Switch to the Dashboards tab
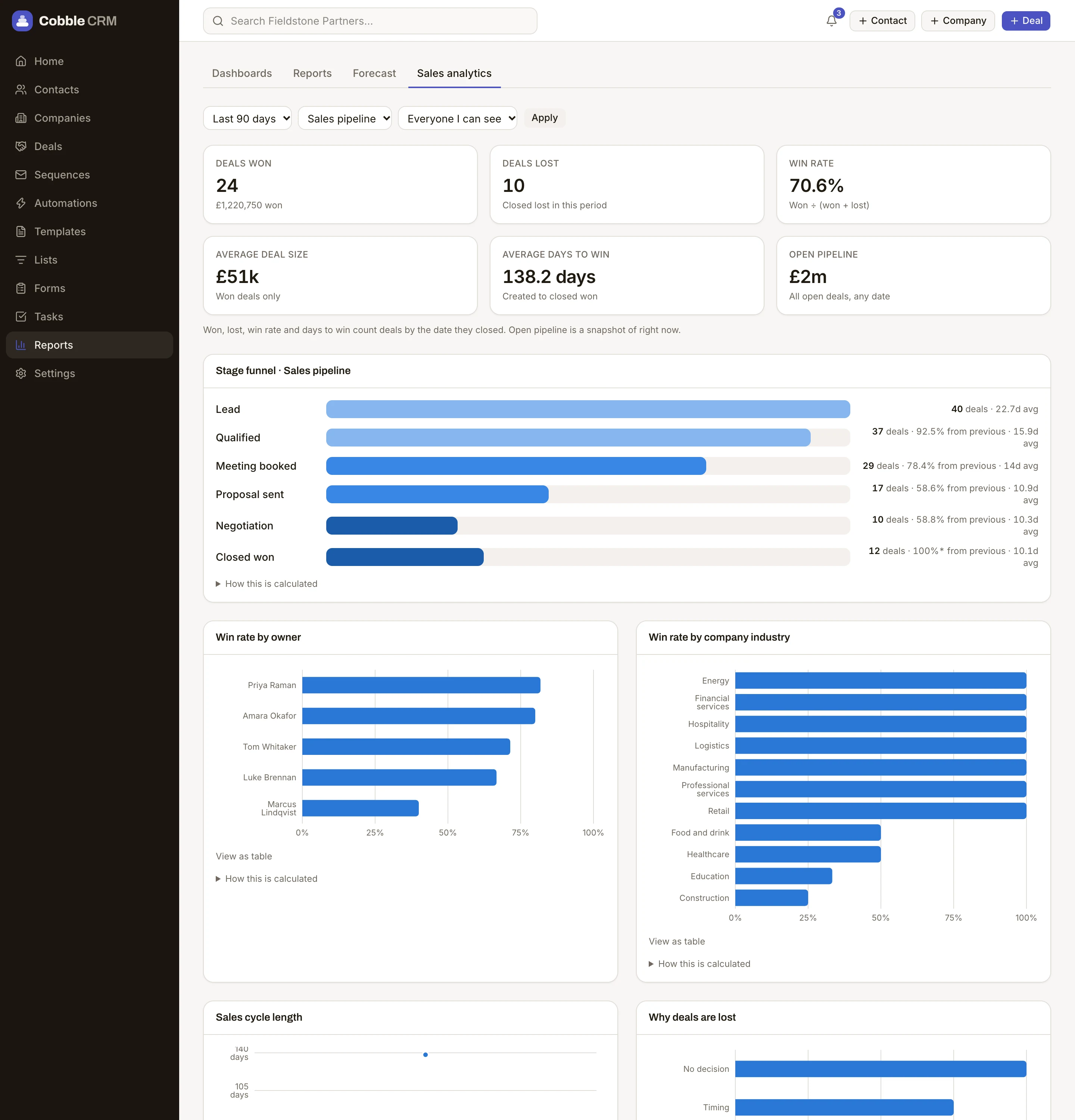 click(x=242, y=73)
